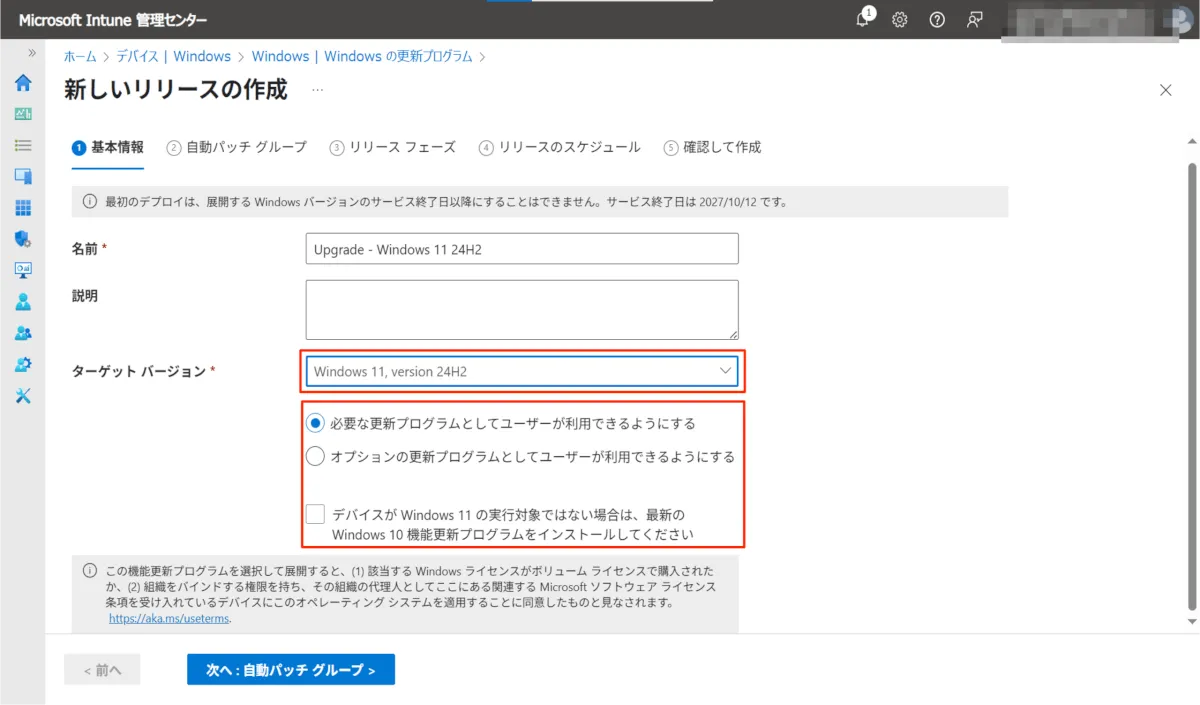1200x705 pixels.
Task: Open the help question mark icon
Action: (937, 20)
